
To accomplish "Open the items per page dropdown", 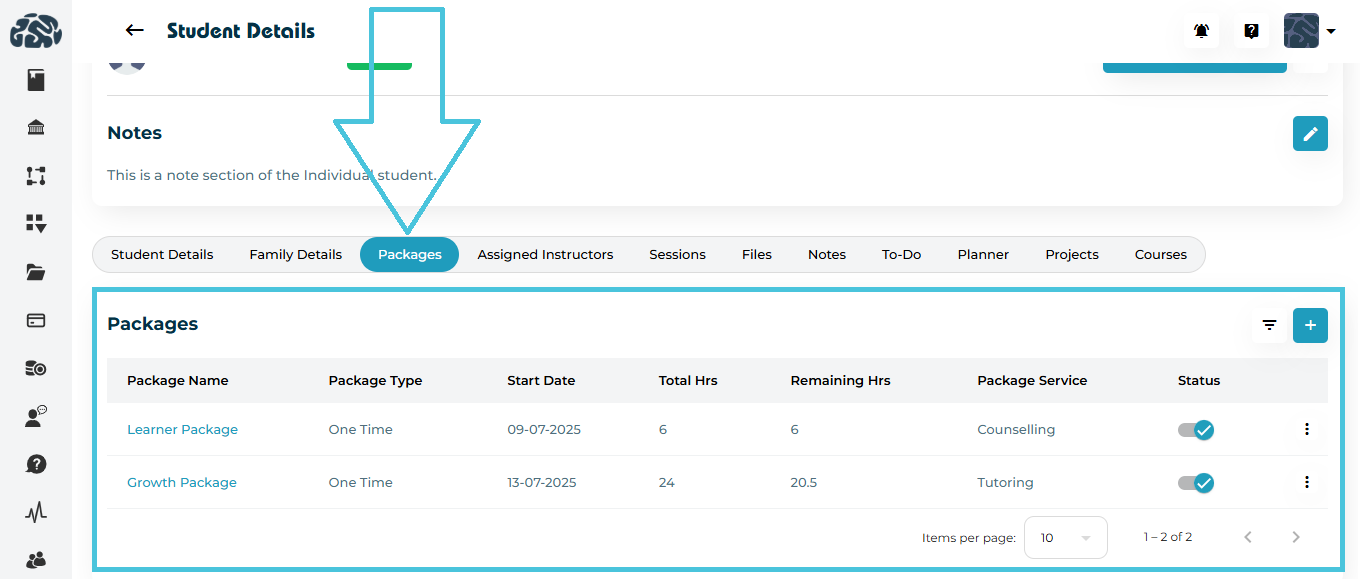I will point(1065,538).
